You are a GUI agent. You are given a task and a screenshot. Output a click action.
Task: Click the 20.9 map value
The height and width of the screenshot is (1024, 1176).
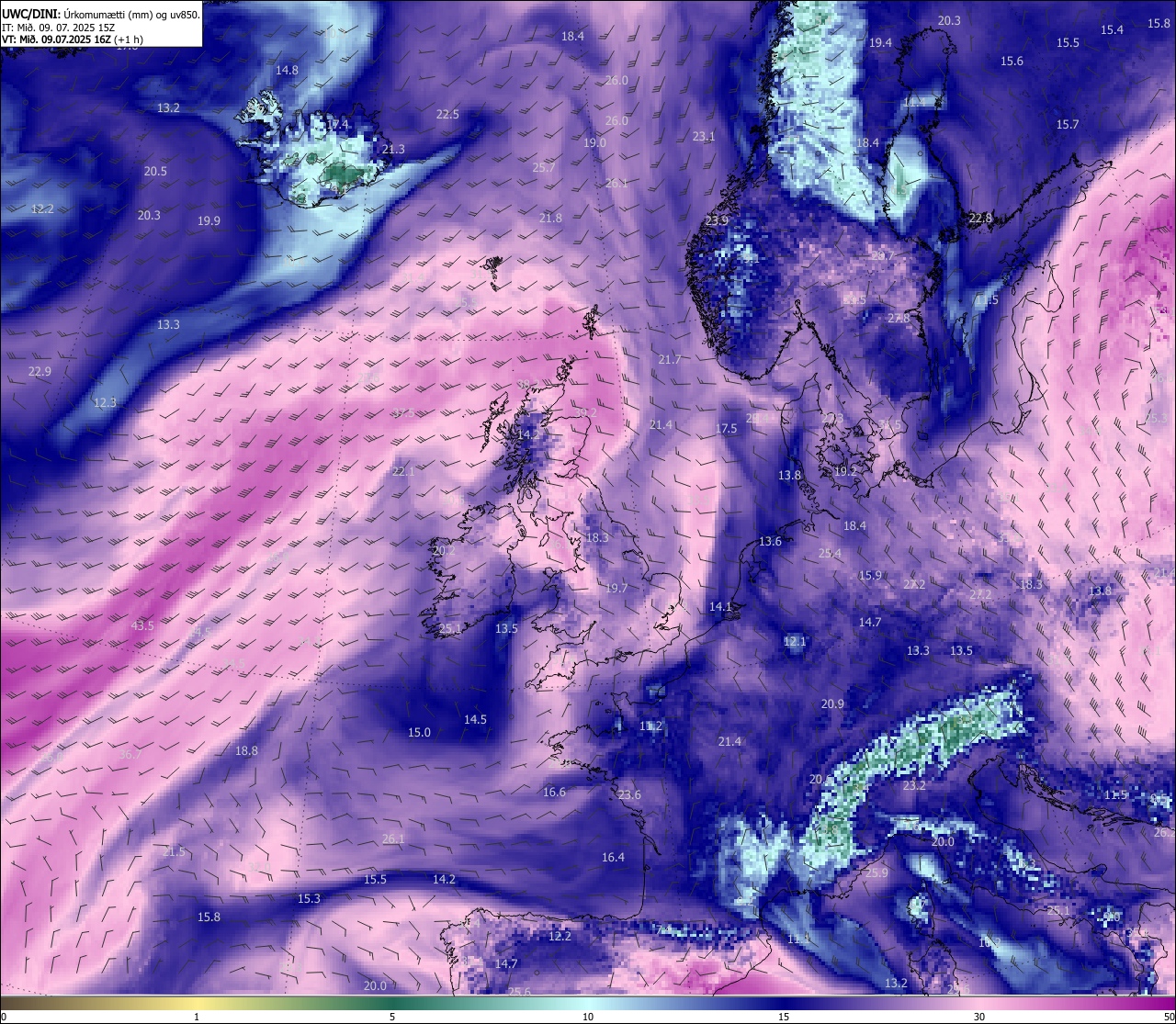(x=832, y=703)
